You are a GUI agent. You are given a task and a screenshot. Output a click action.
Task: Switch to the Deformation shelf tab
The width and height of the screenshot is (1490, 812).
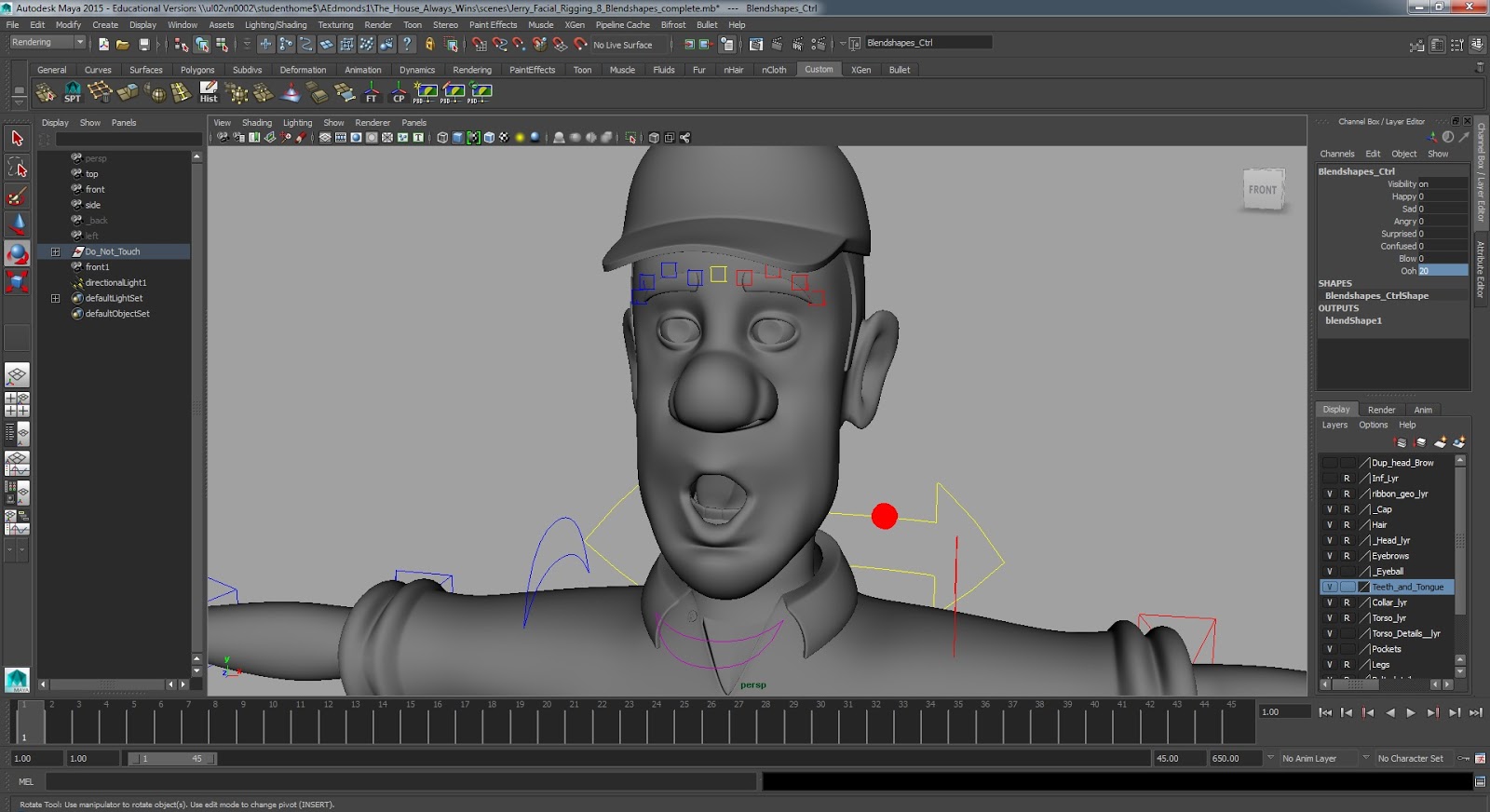(x=303, y=70)
